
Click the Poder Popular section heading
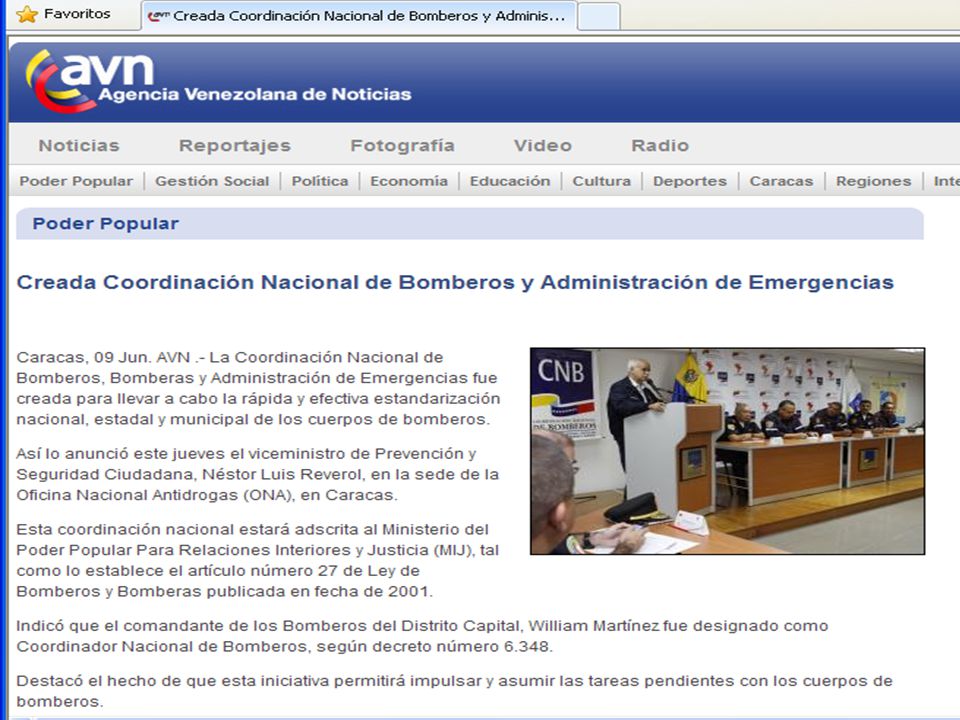[x=105, y=223]
